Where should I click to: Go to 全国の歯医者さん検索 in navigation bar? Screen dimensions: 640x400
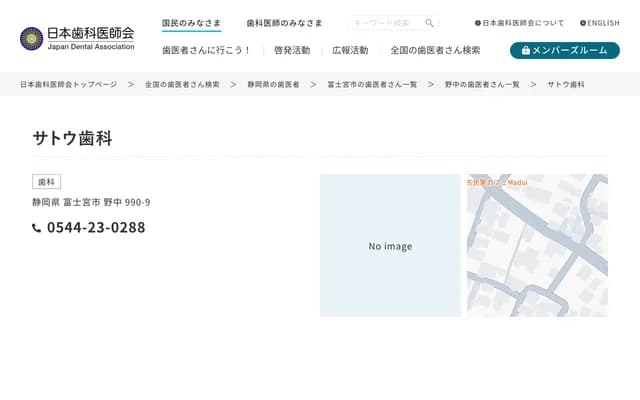point(435,50)
